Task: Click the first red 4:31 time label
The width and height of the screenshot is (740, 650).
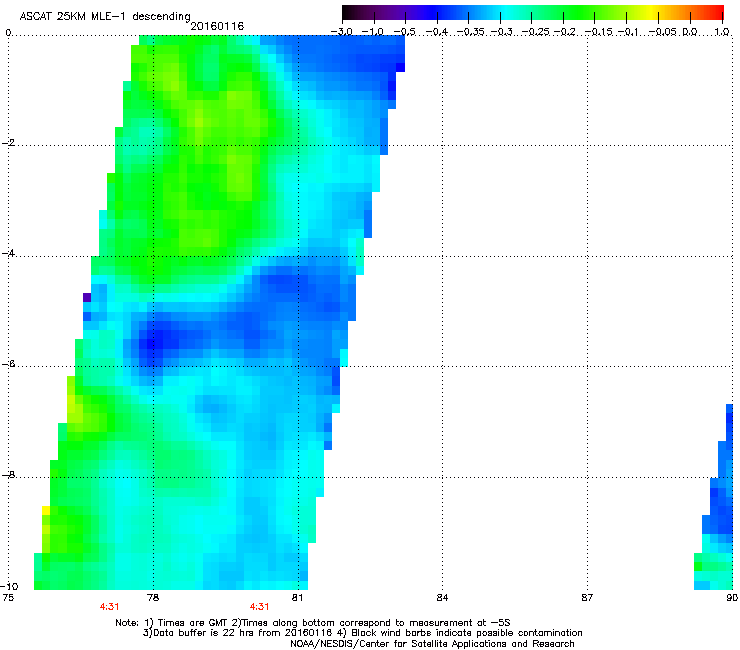Action: tap(109, 607)
